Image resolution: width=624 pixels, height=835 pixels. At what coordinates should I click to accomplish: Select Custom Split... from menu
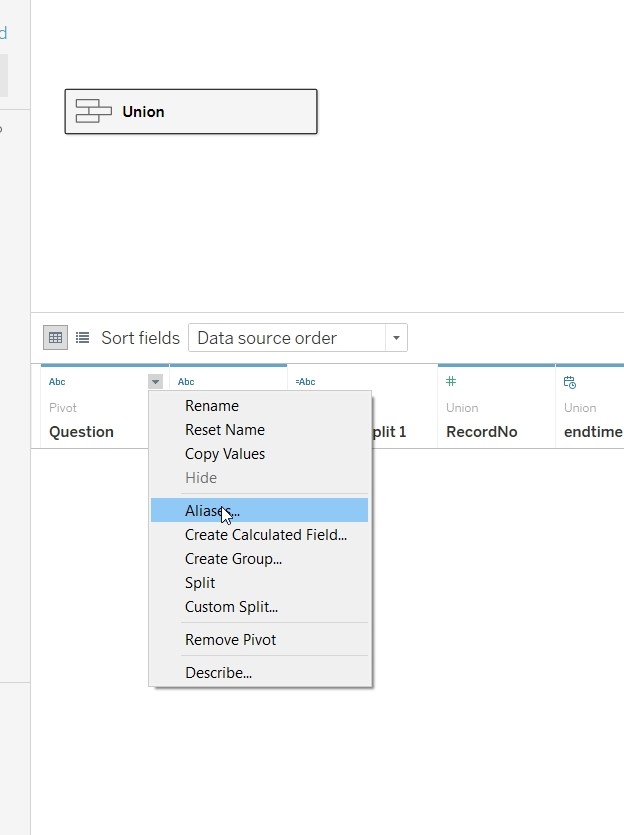pos(231,607)
